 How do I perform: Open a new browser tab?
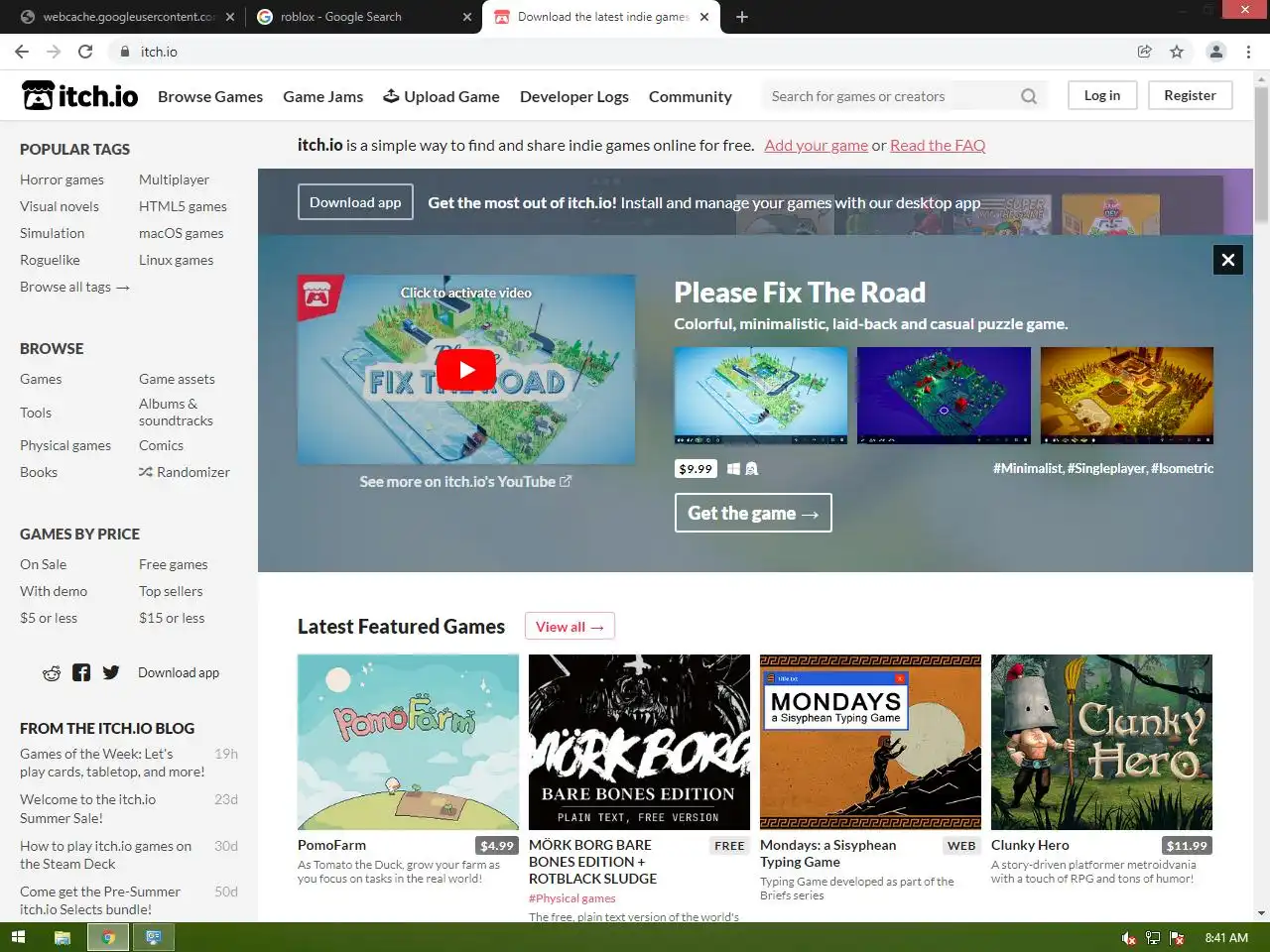(741, 17)
